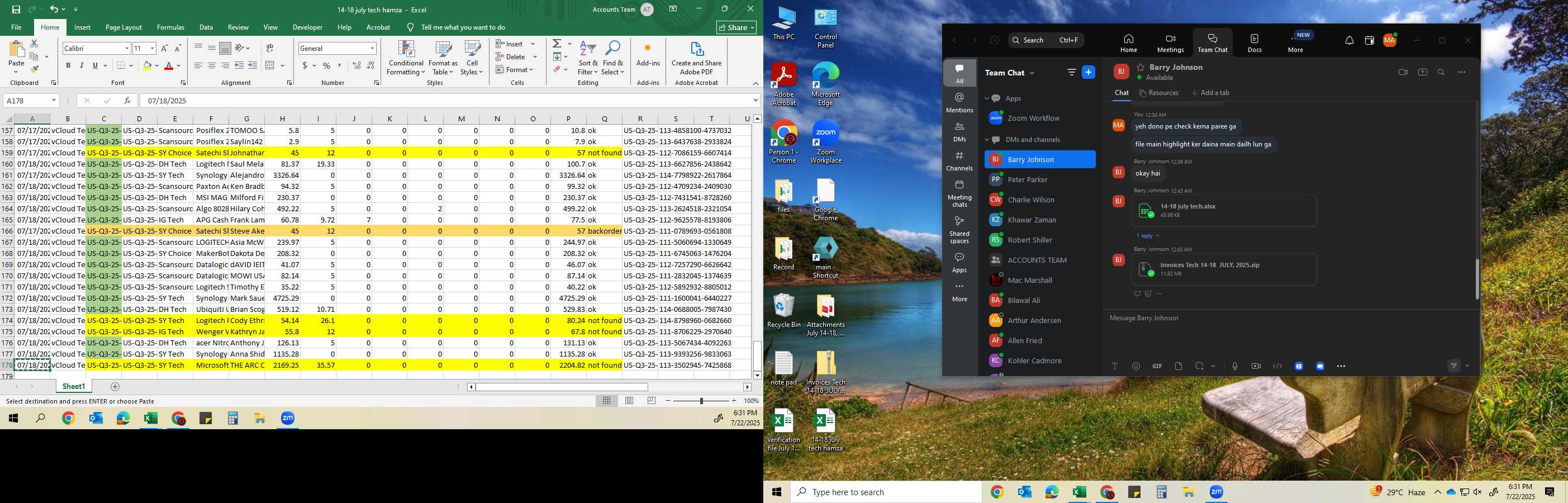
Task: Switch to the Resources tab in Zoom
Action: coord(1159,93)
